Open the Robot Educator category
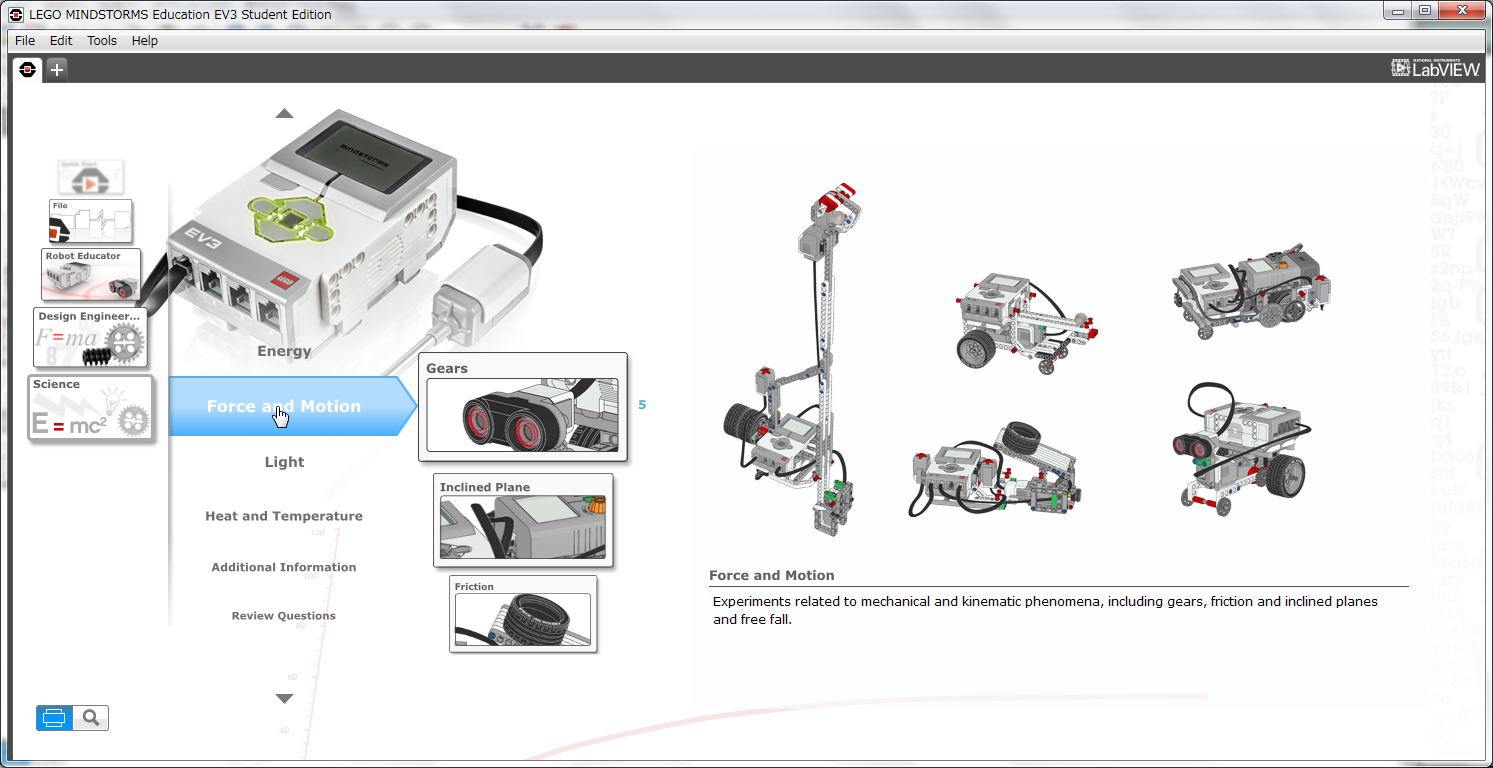This screenshot has height=768, width=1493. 91,275
